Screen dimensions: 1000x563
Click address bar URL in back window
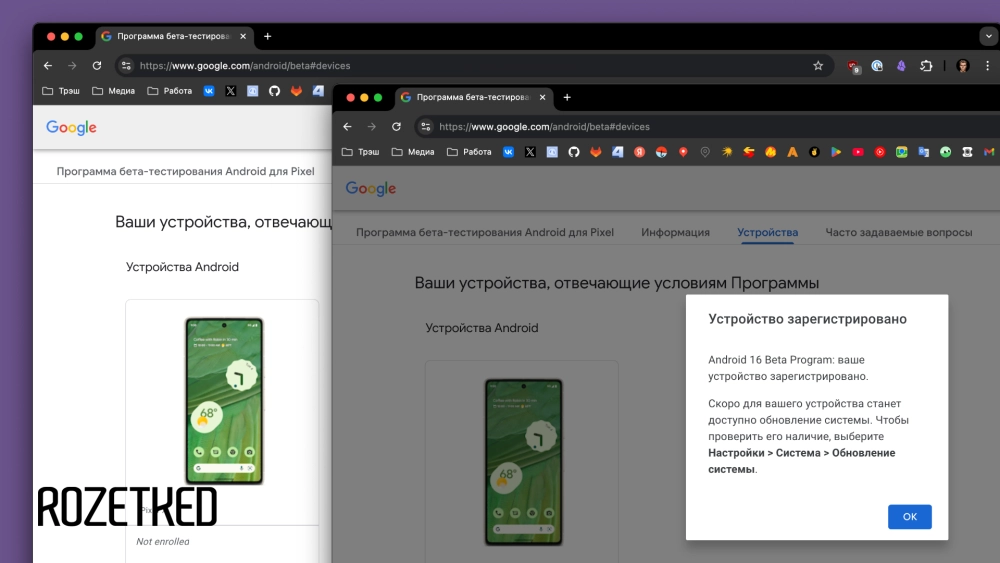tap(245, 66)
